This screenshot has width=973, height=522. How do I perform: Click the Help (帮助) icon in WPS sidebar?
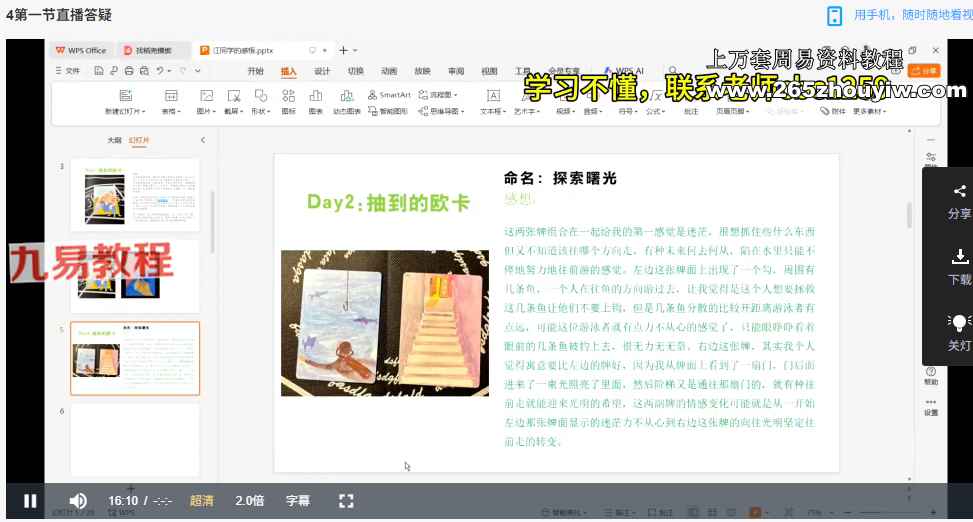pos(931,371)
